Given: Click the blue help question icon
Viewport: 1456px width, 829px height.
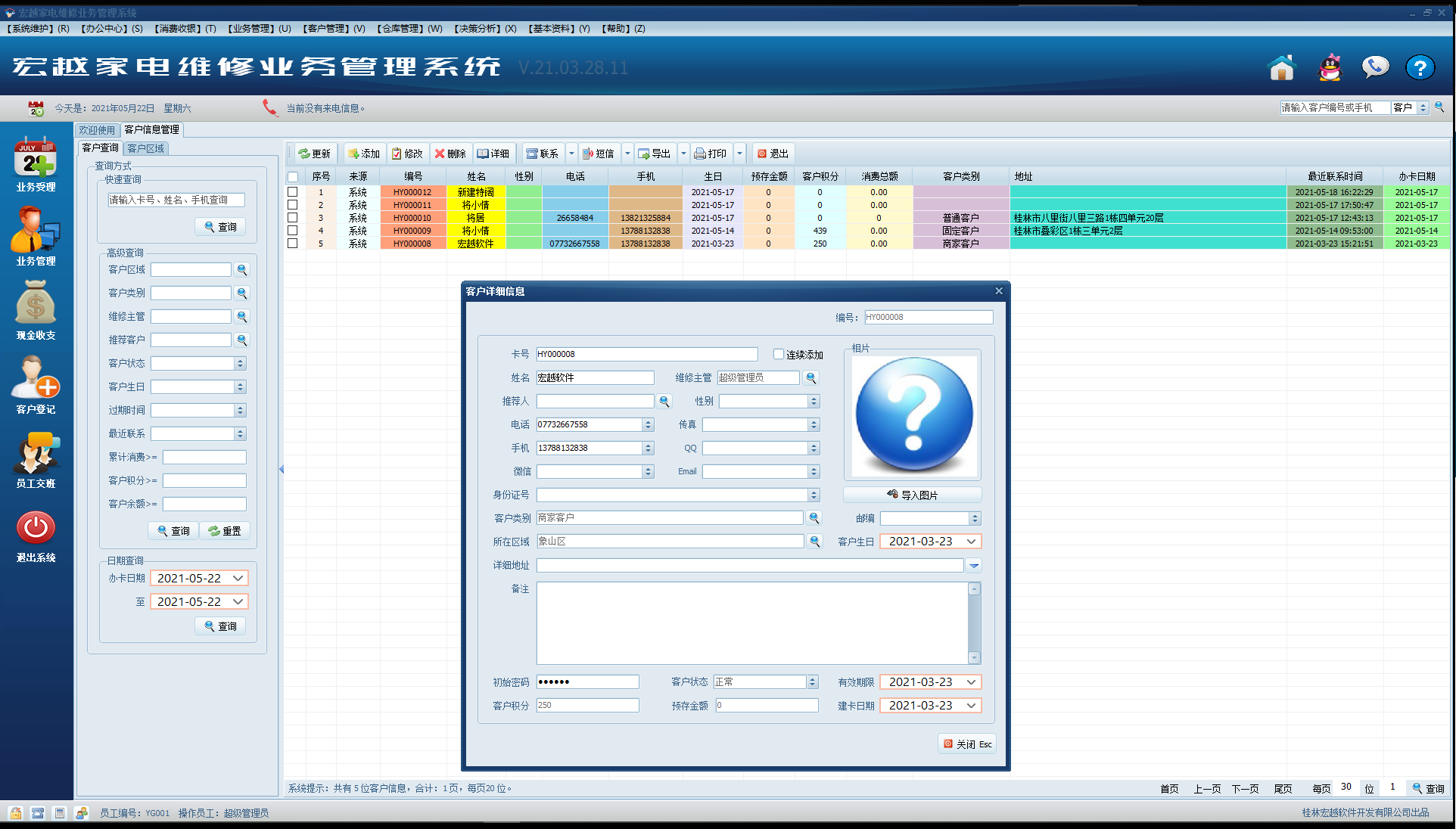Looking at the screenshot, I should (1420, 68).
